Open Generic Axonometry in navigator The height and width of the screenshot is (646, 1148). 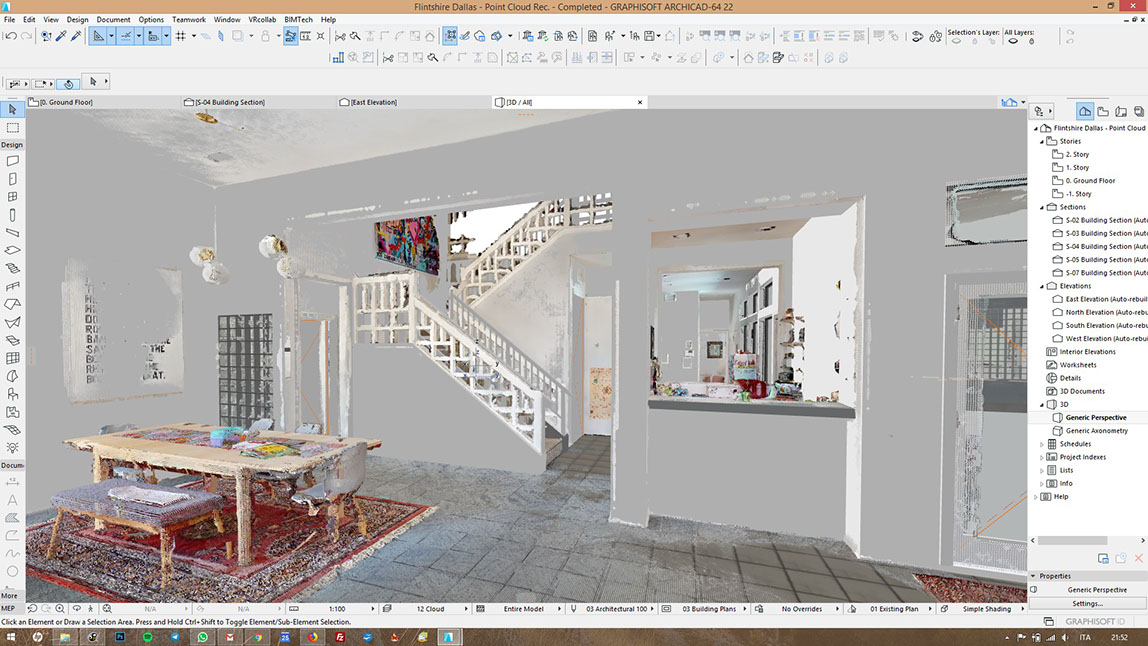click(x=1096, y=431)
